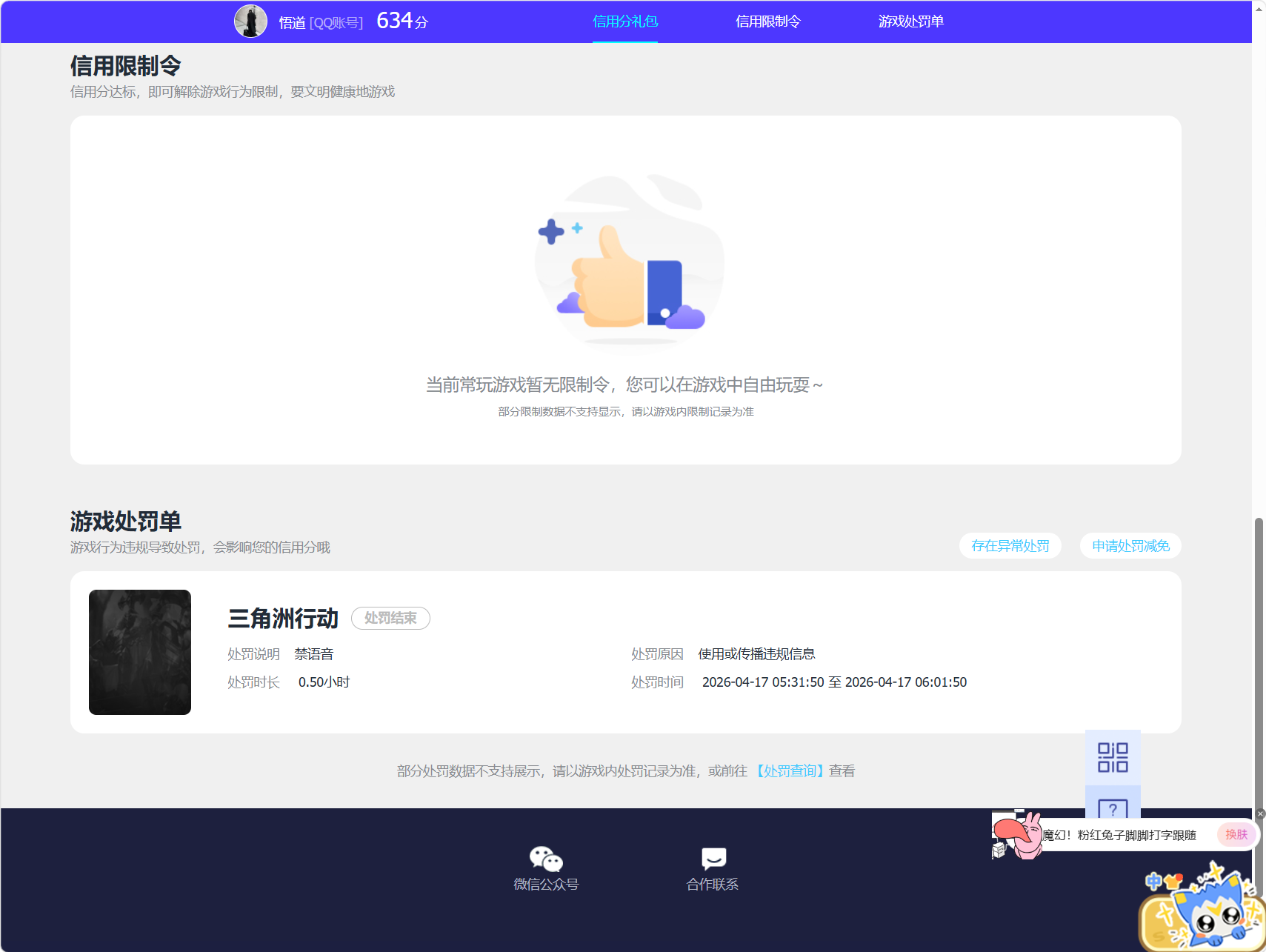Viewport: 1266px width, 952px height.
Task: Click the penalty time range 2026-04-17
Action: point(834,682)
